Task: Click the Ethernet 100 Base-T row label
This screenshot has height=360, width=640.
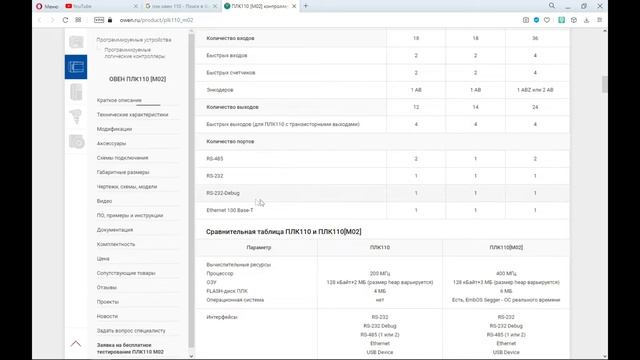Action: (230, 210)
